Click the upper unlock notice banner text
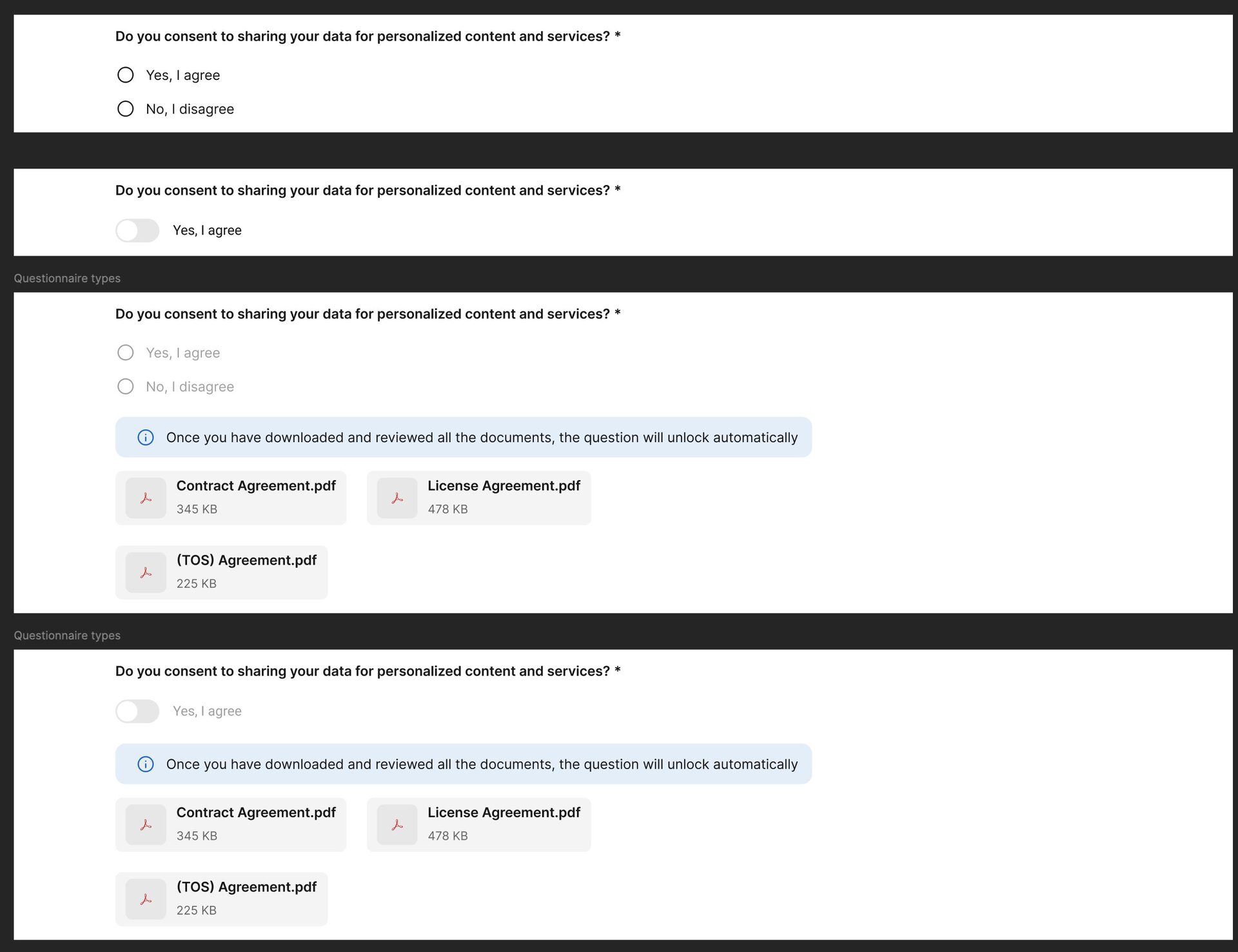The height and width of the screenshot is (952, 1238). tap(482, 438)
